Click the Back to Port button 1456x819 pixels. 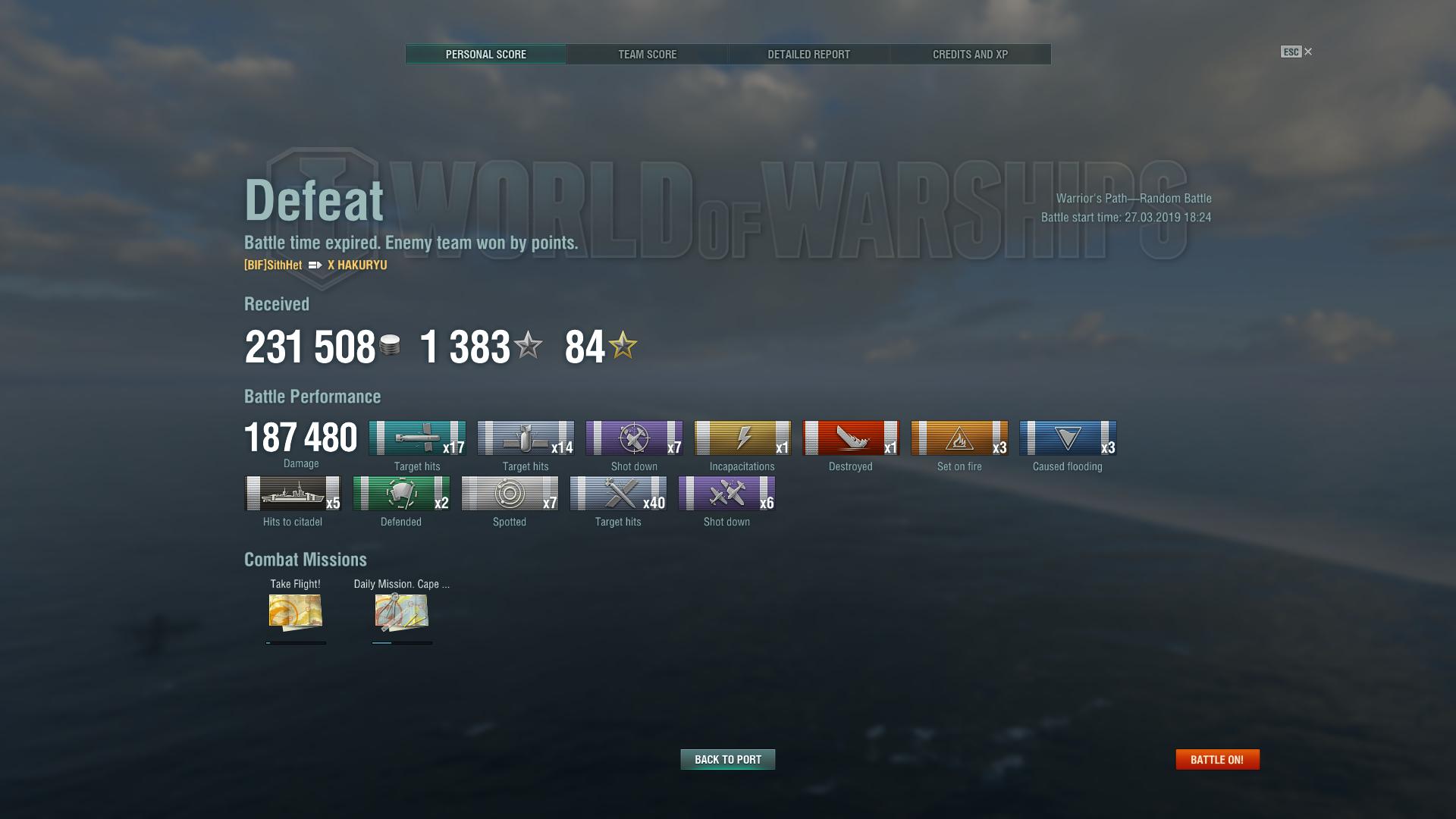(x=728, y=759)
